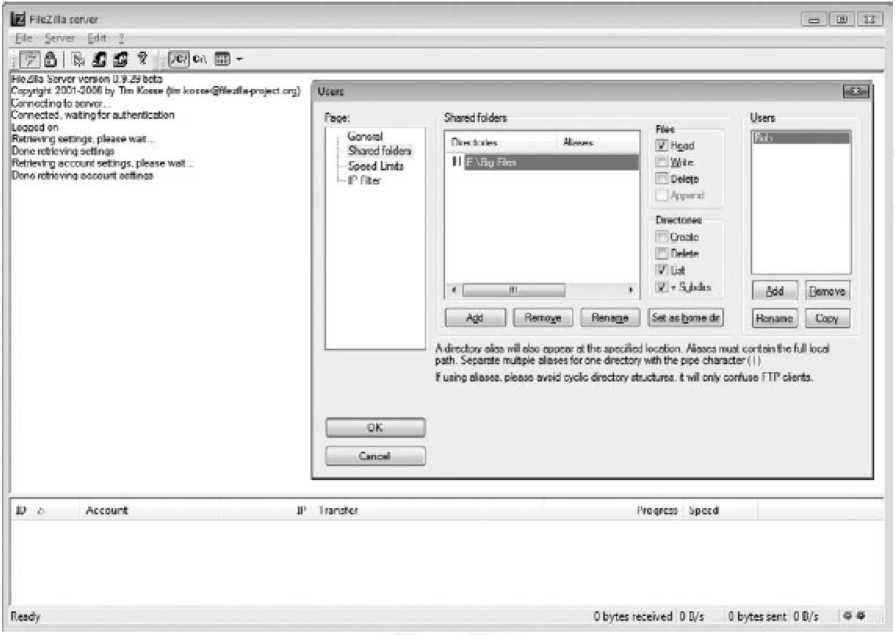Open the Groups editor toolbar icon

click(120, 59)
